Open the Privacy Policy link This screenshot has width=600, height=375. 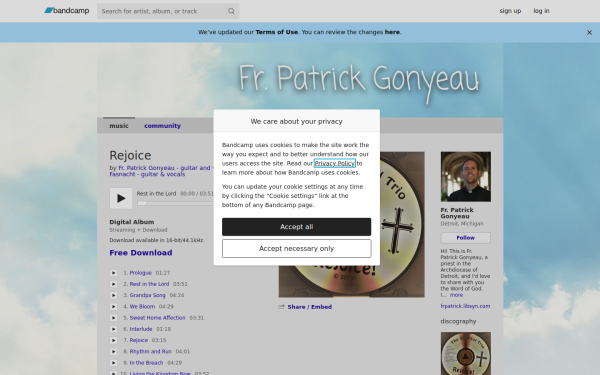(334, 163)
